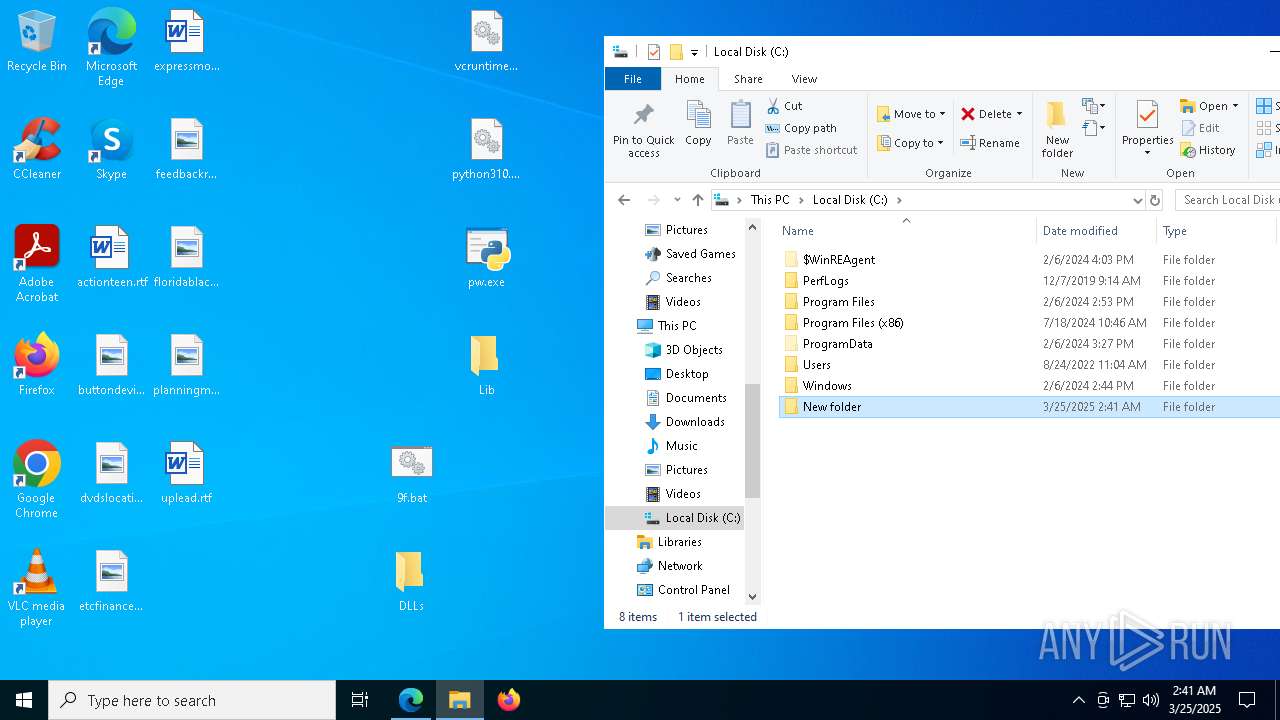Select the Adobe Acrobat desktop icon
The width and height of the screenshot is (1280, 720).
37,264
